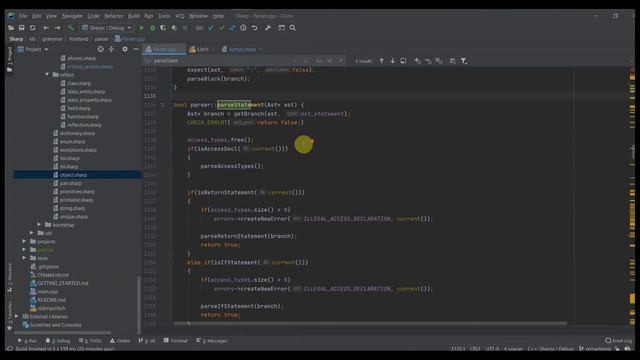Open the Project view selector dropdown
Viewport: 640px width, 360px height.
coord(33,49)
